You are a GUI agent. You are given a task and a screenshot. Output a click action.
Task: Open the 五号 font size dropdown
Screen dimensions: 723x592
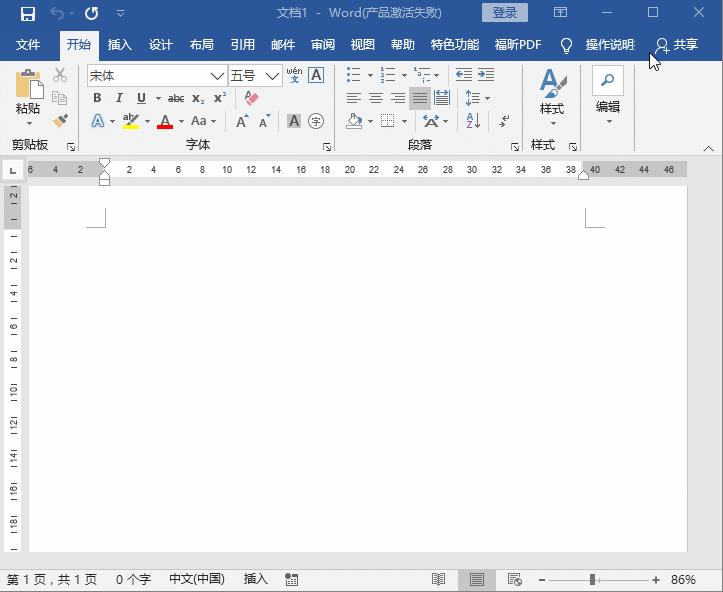[x=273, y=76]
